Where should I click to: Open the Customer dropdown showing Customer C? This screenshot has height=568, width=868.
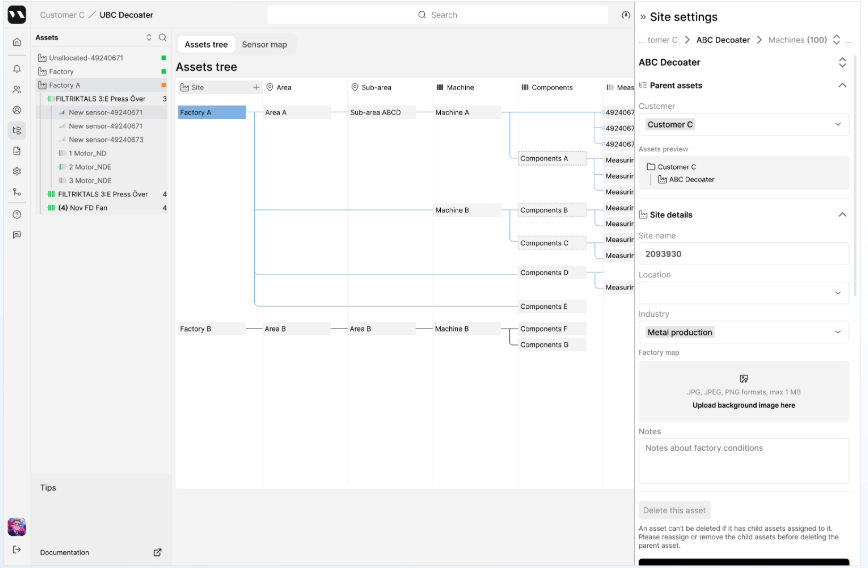[743, 125]
